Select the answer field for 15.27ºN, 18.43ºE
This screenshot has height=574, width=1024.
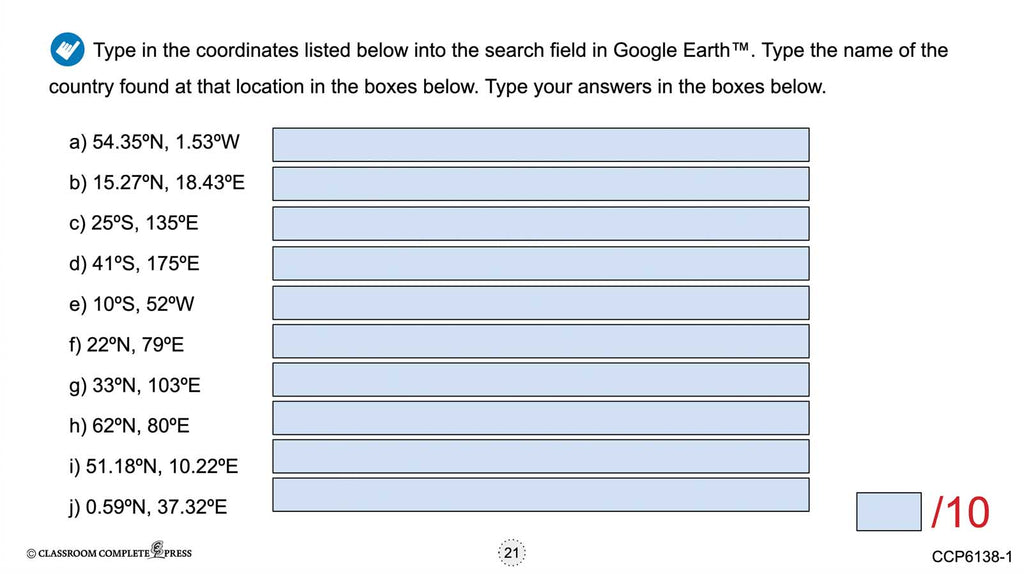(540, 184)
